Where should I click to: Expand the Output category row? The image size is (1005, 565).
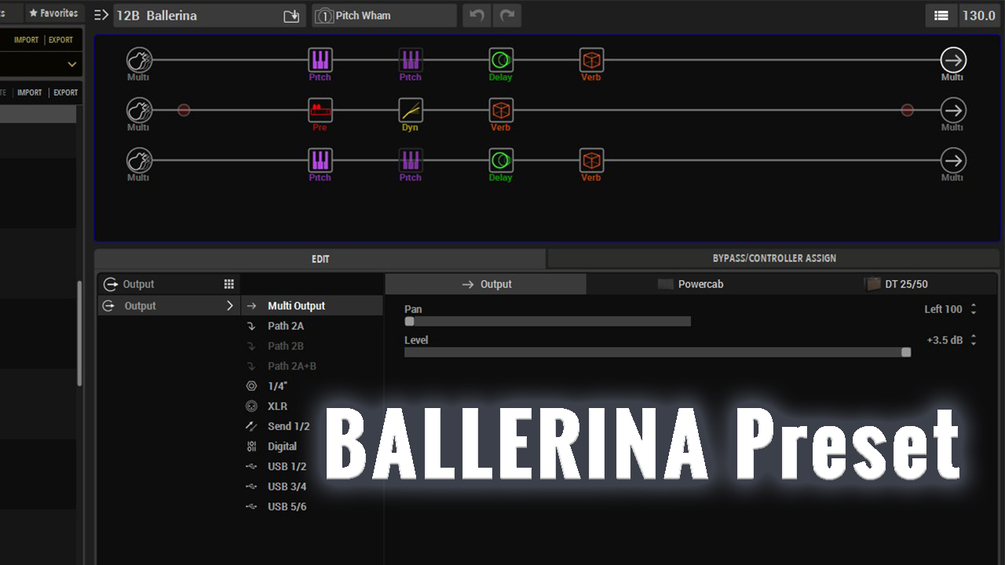coord(169,306)
